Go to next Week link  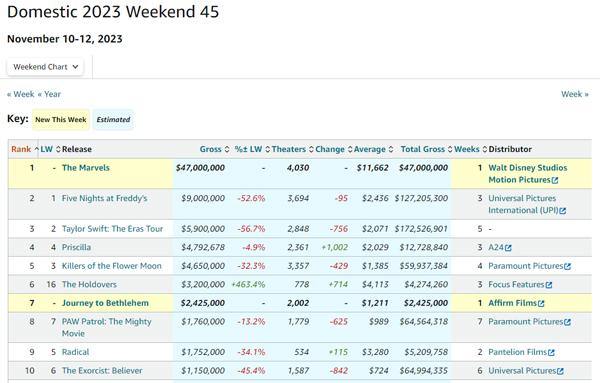click(575, 94)
